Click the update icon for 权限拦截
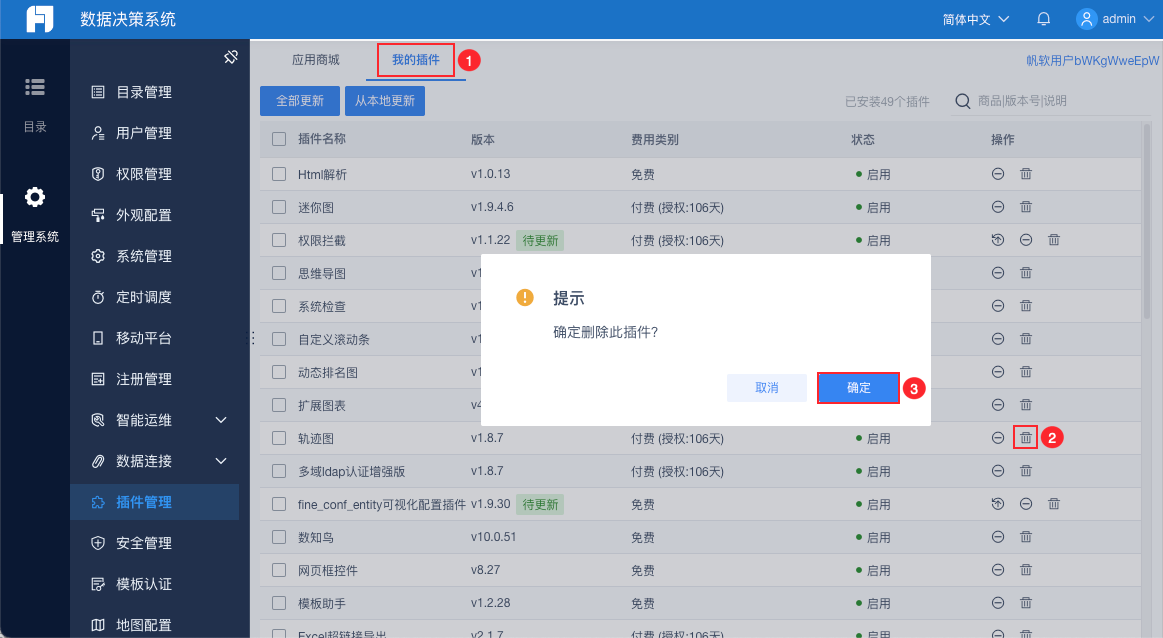Screen dimensions: 1163x638 [998, 240]
